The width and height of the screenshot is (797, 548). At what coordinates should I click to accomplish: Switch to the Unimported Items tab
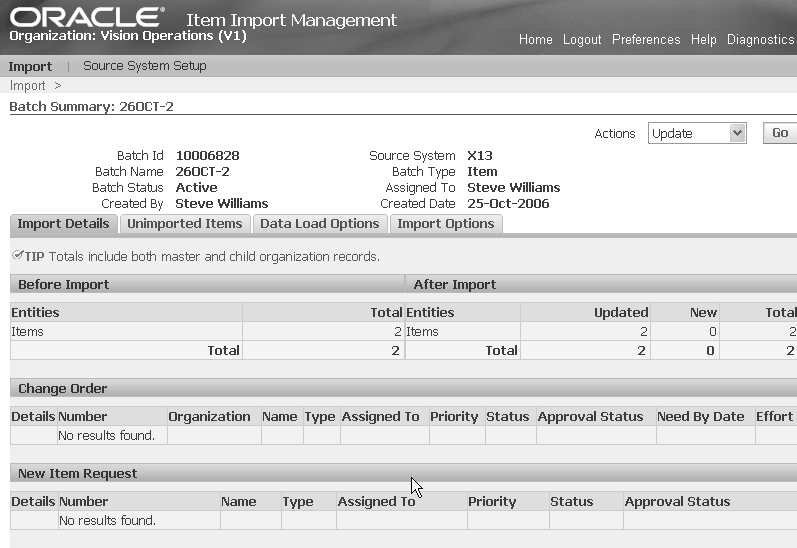click(185, 224)
